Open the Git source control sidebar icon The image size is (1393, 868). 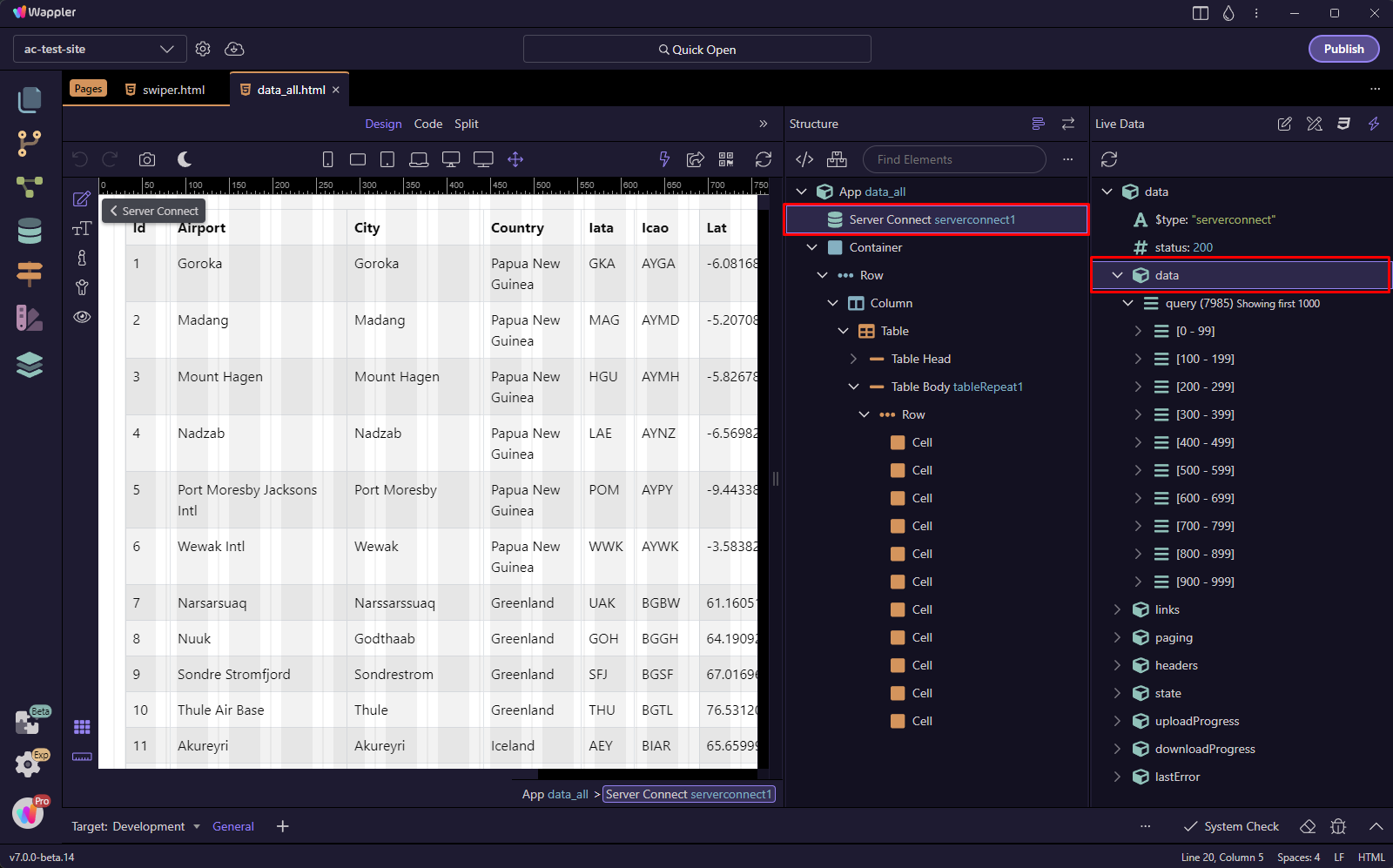(x=30, y=144)
